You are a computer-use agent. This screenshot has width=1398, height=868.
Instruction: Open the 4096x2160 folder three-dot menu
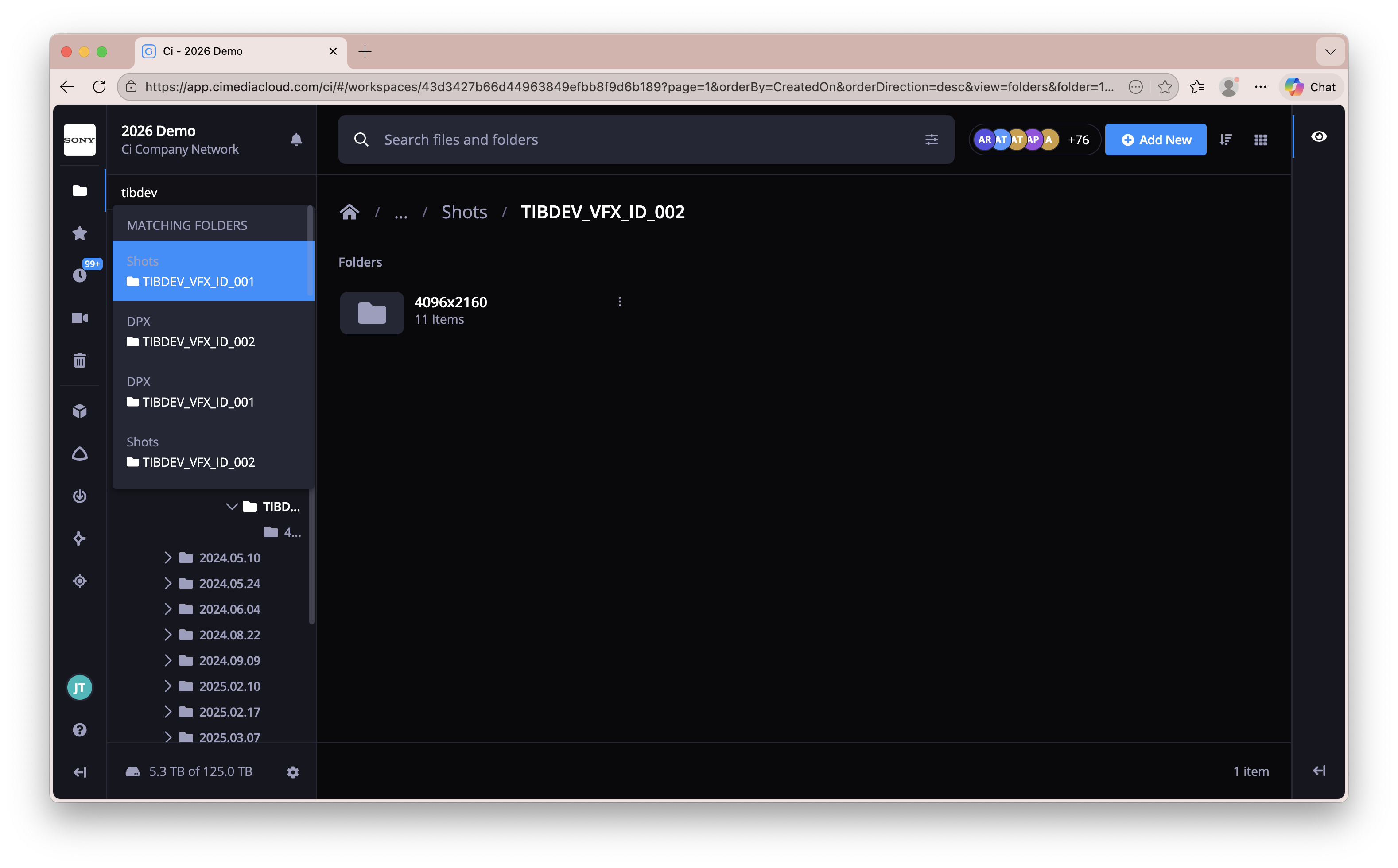(619, 302)
